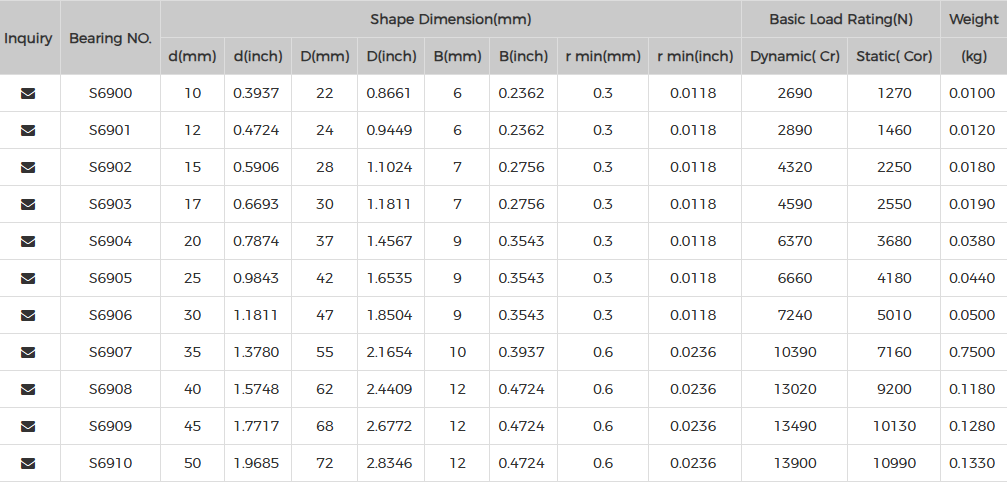This screenshot has width=1007, height=482.
Task: Select the inquiry envelope for S6908
Action: [28, 389]
